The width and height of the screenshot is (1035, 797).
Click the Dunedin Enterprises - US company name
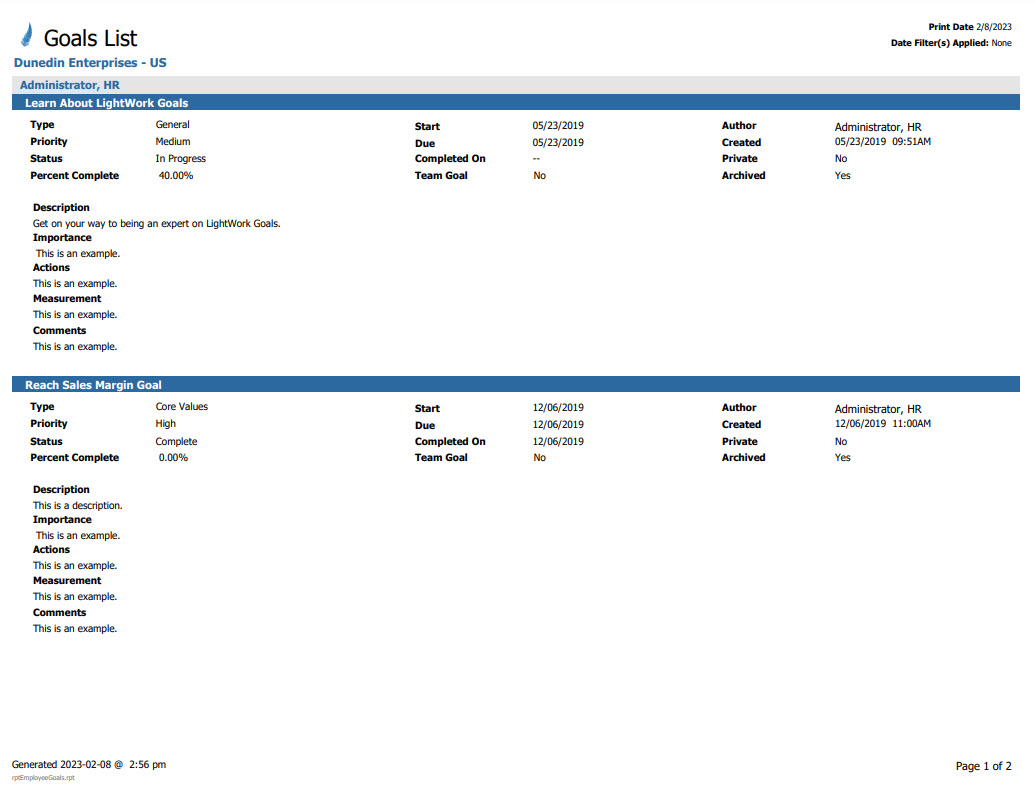tap(90, 63)
